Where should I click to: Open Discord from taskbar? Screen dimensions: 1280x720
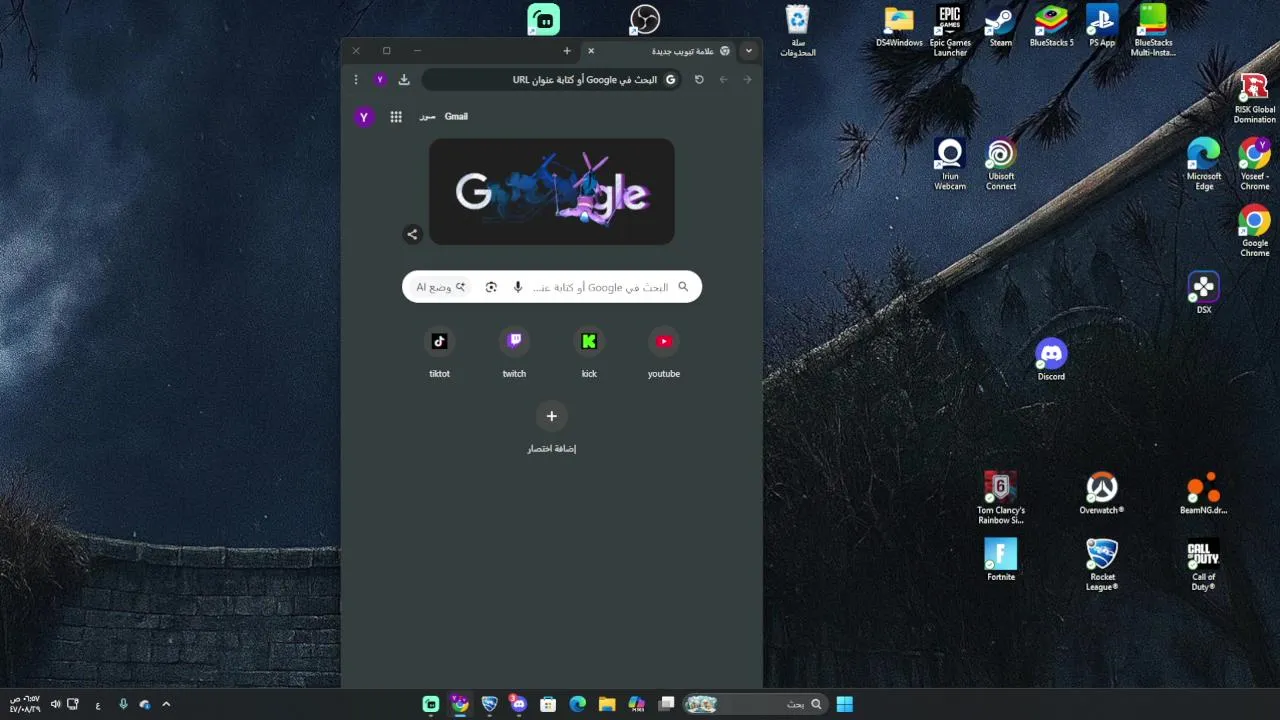pos(518,704)
